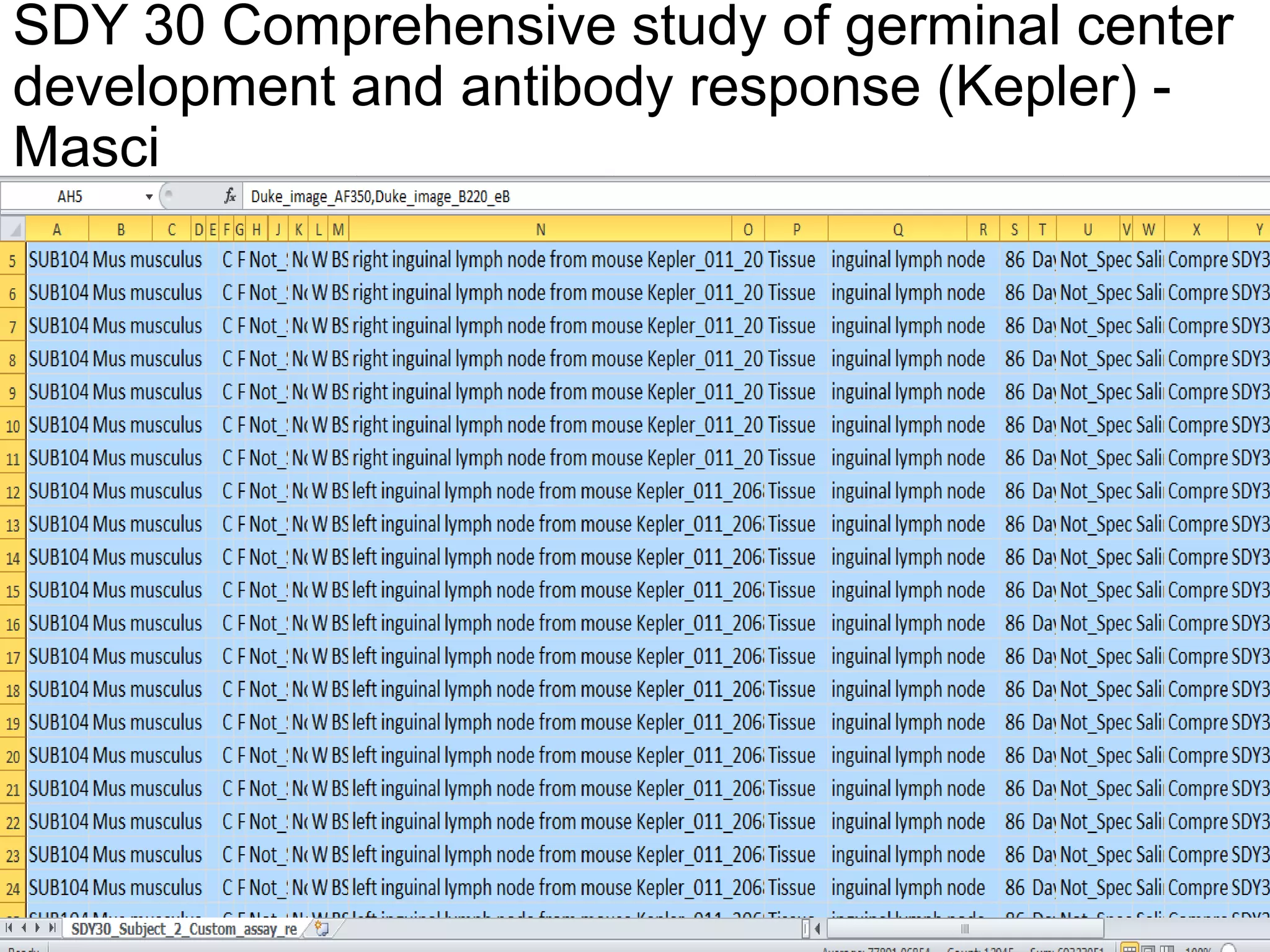Select column N header
The image size is (1270, 952).
pos(541,230)
